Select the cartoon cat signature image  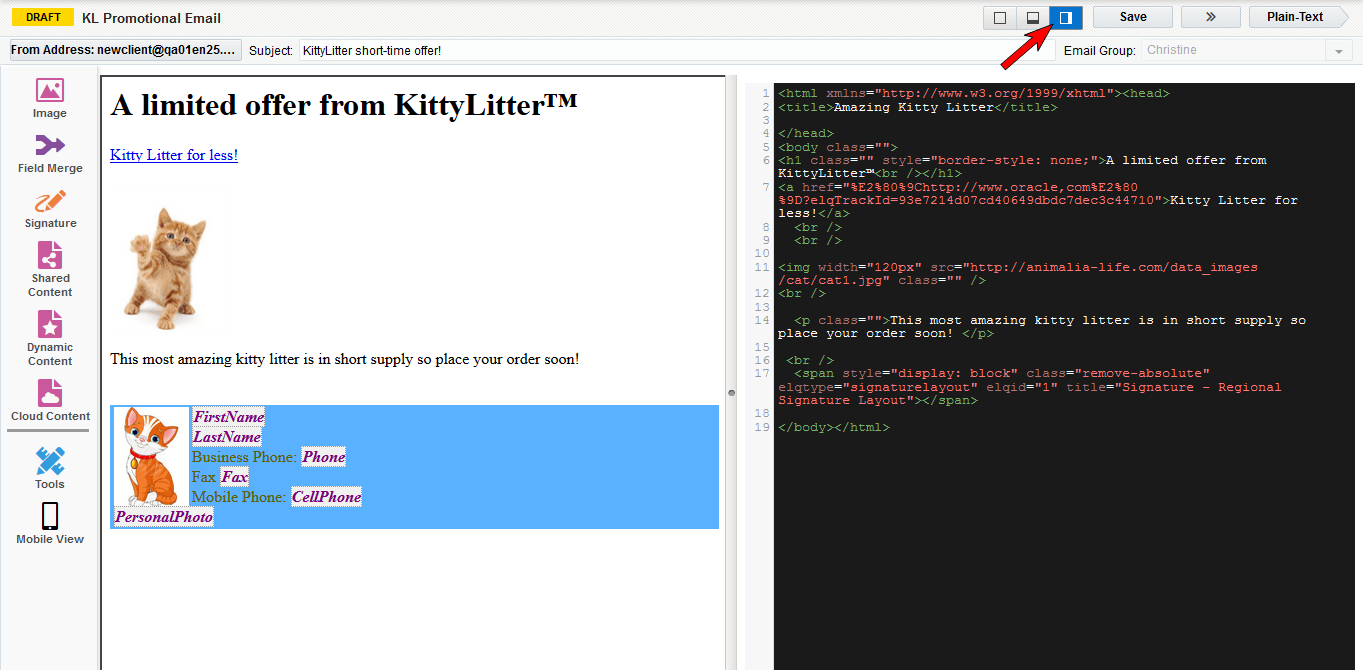151,457
